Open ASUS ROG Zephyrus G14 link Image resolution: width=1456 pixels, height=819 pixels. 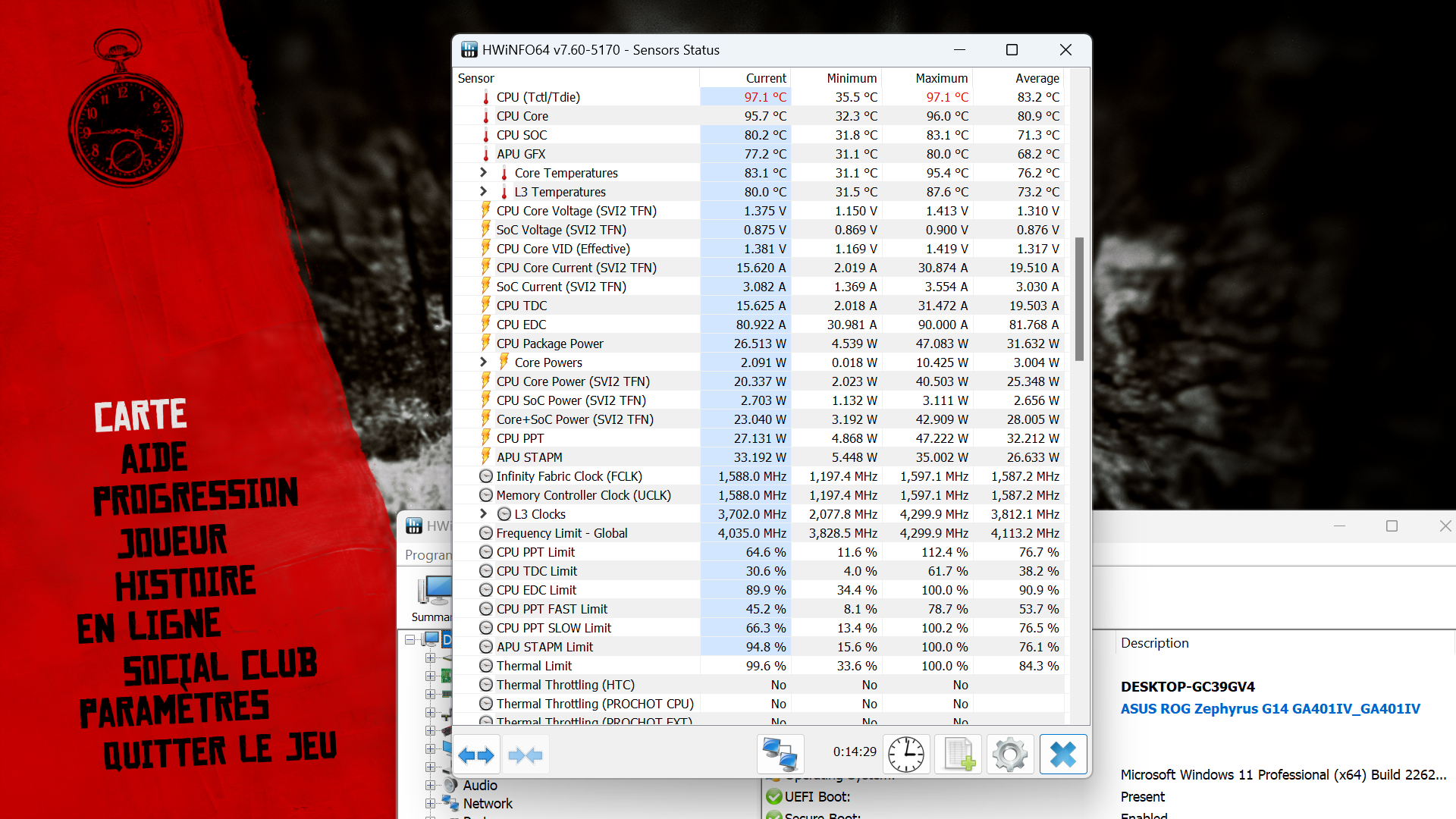pos(1270,708)
